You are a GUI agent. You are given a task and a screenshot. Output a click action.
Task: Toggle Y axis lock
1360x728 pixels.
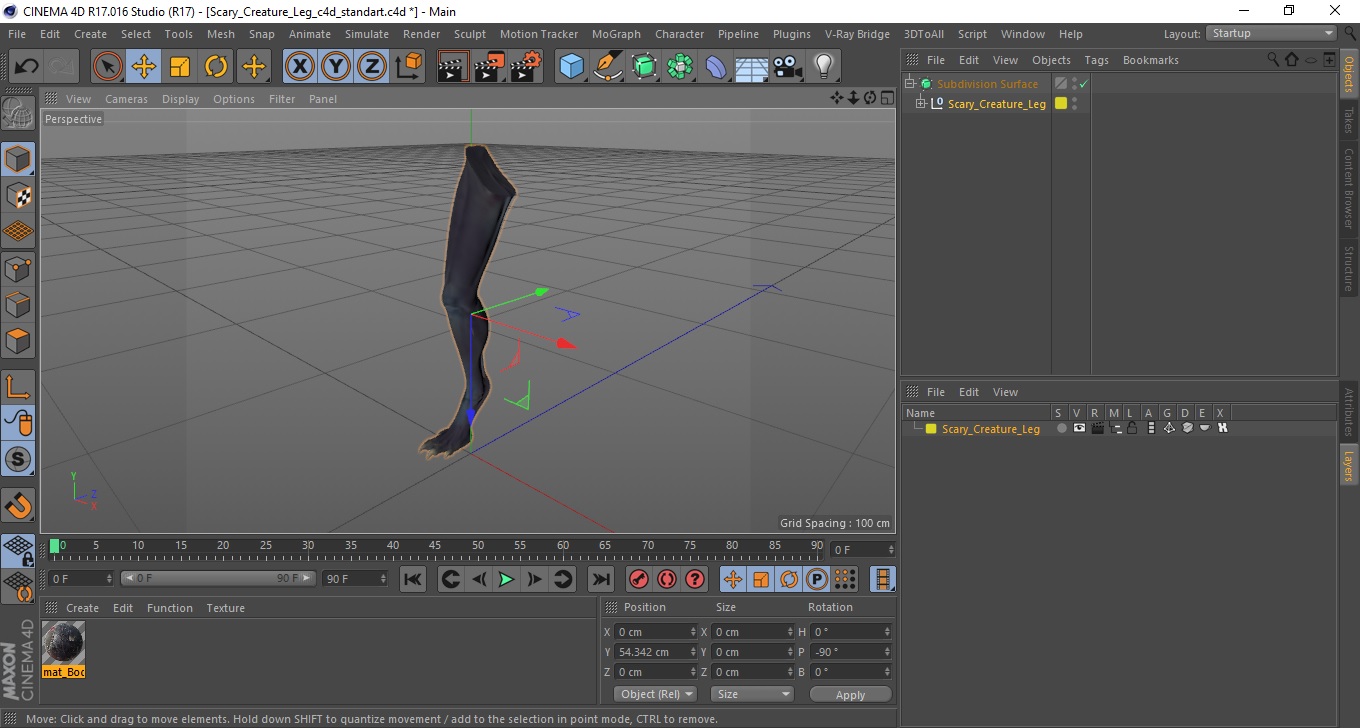(x=336, y=67)
